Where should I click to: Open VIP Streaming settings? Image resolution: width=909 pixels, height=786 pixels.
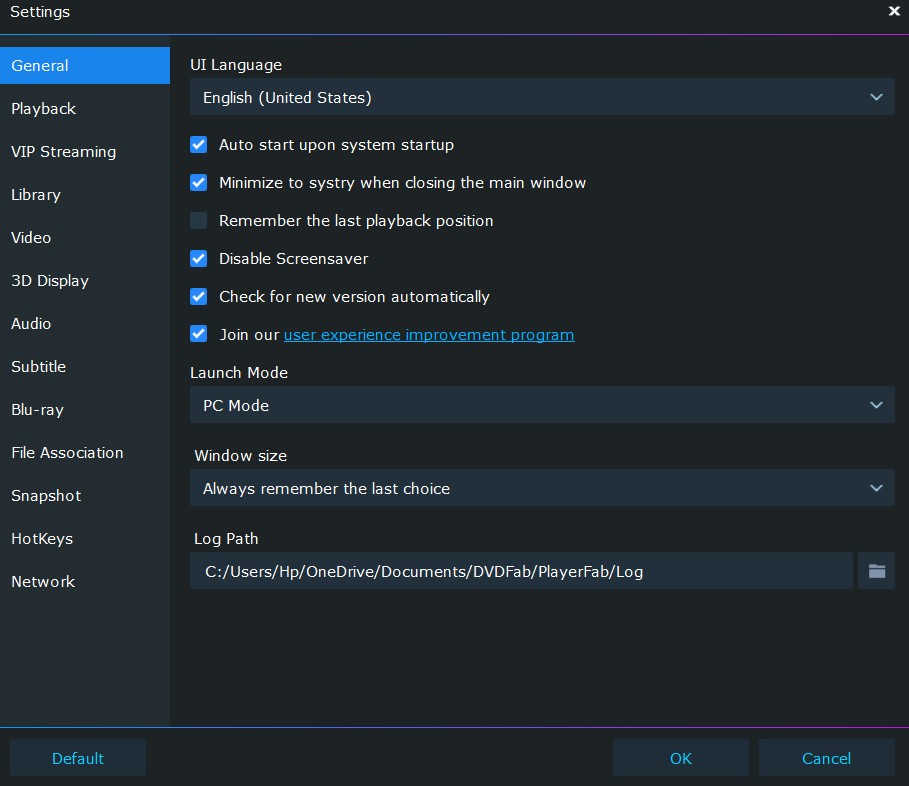pyautogui.click(x=85, y=151)
